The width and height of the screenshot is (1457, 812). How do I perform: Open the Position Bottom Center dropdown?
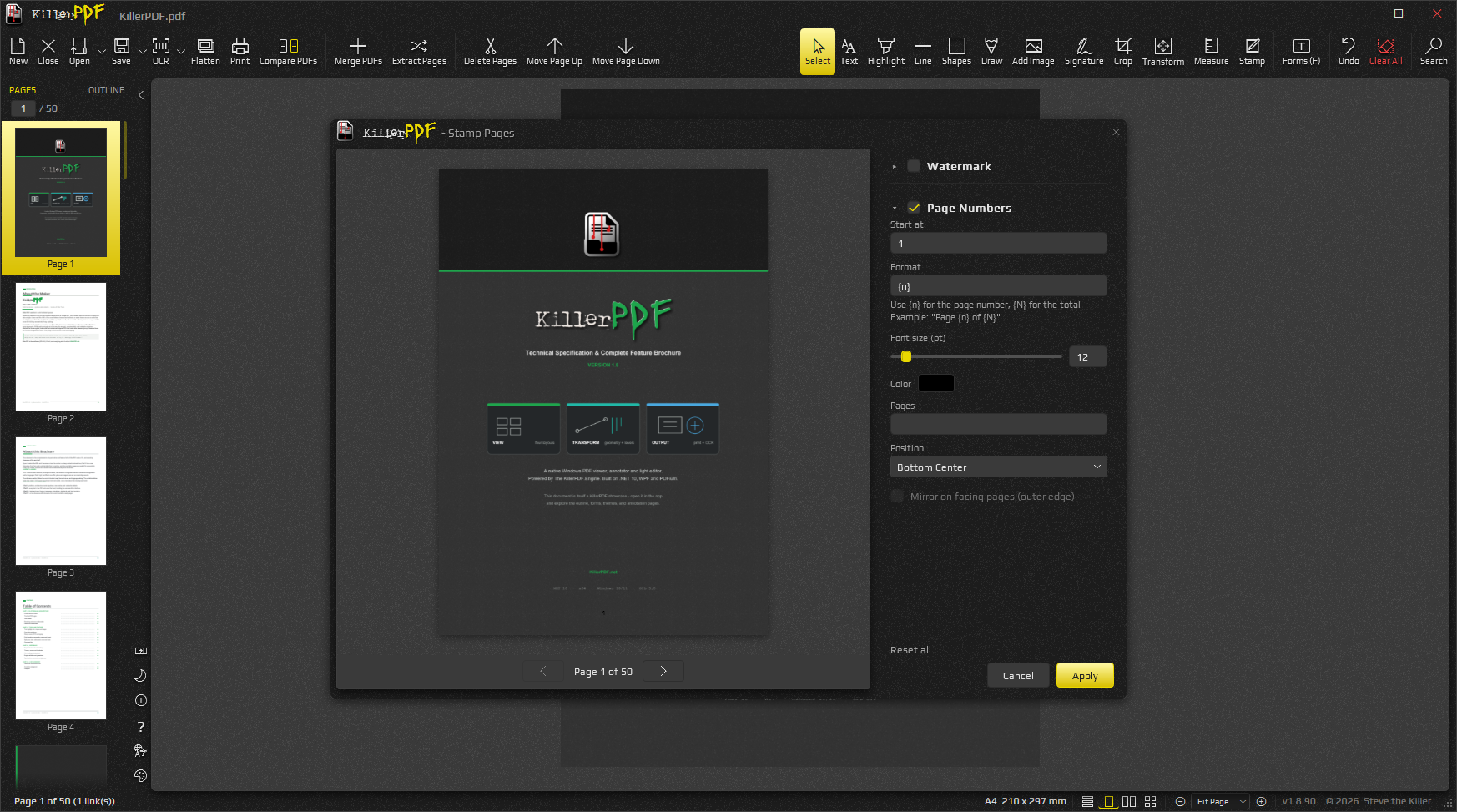click(x=998, y=467)
